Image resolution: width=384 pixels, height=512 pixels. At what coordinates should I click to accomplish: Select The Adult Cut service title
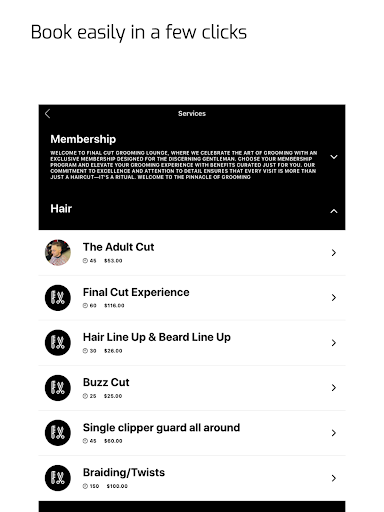pyautogui.click(x=118, y=247)
